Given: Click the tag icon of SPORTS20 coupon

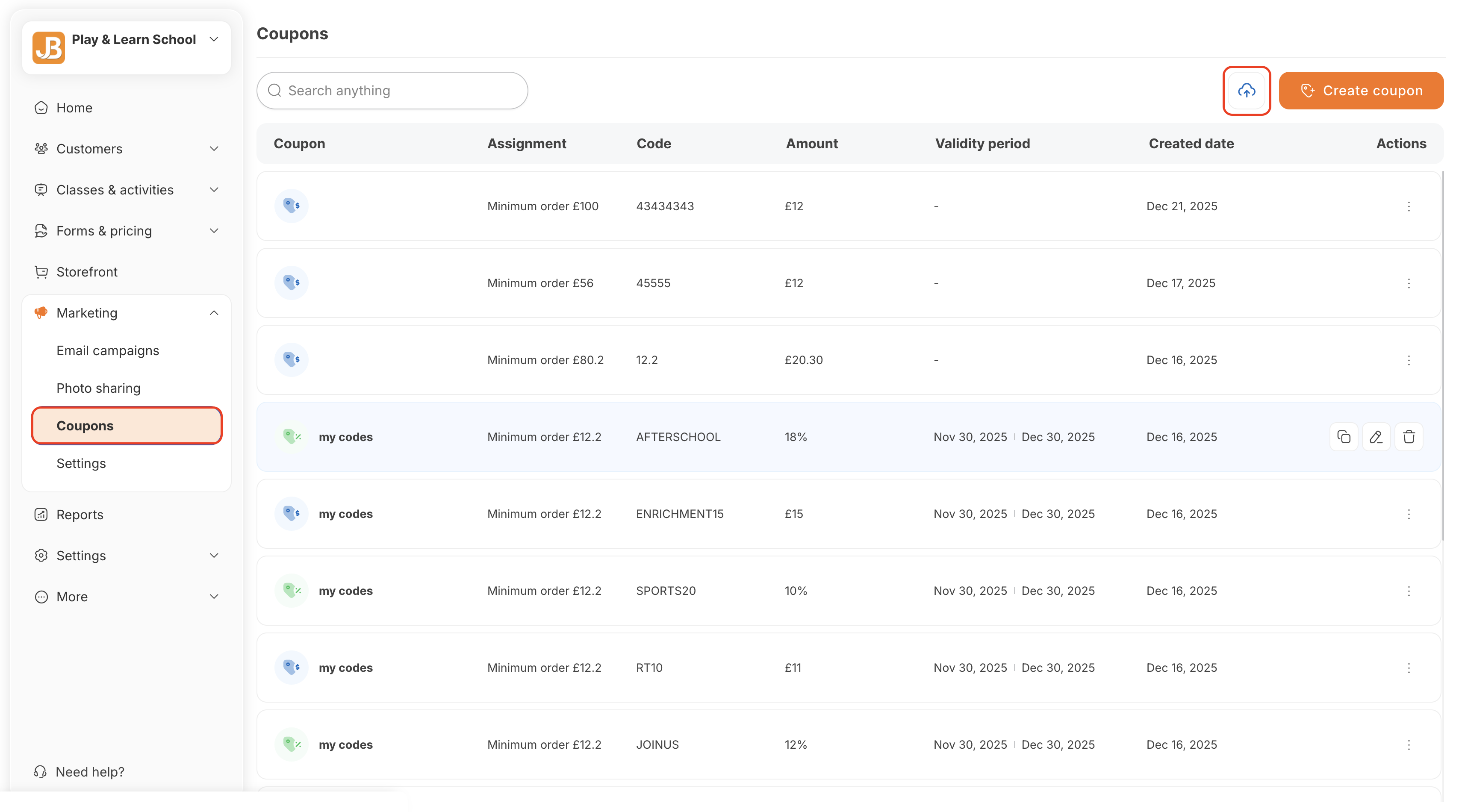Looking at the screenshot, I should click(292, 591).
